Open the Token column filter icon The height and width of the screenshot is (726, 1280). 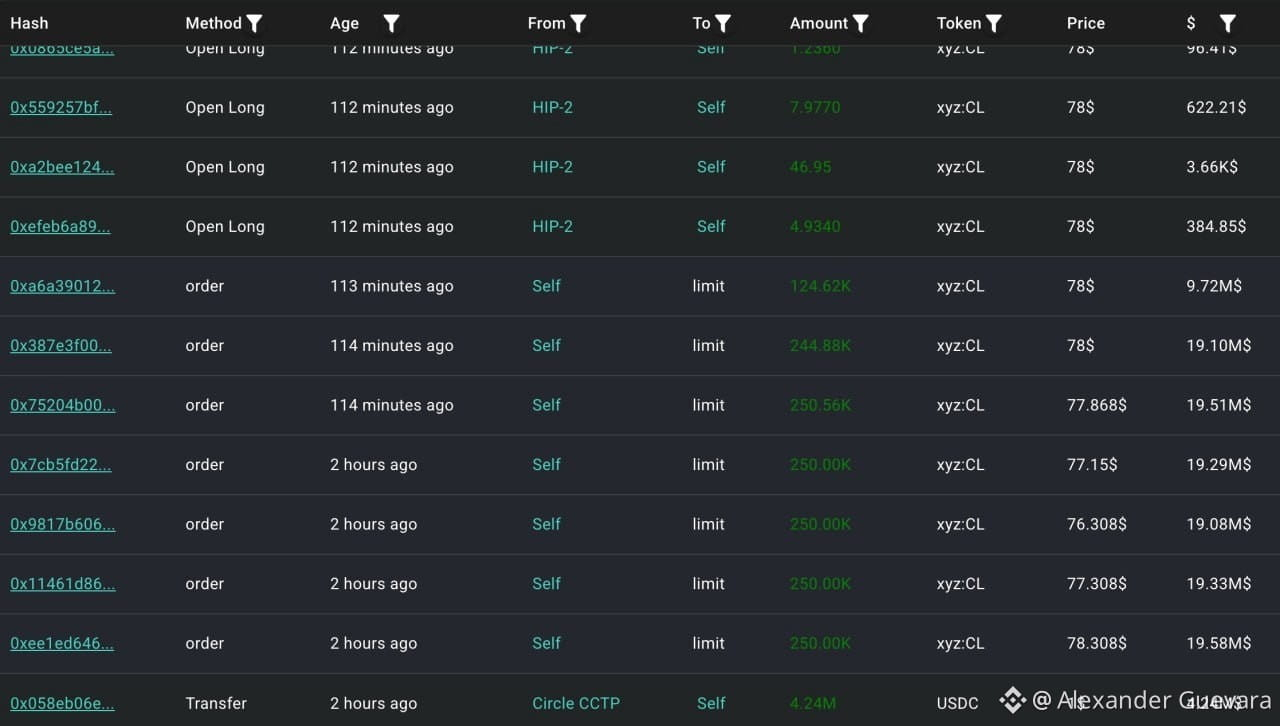click(994, 23)
